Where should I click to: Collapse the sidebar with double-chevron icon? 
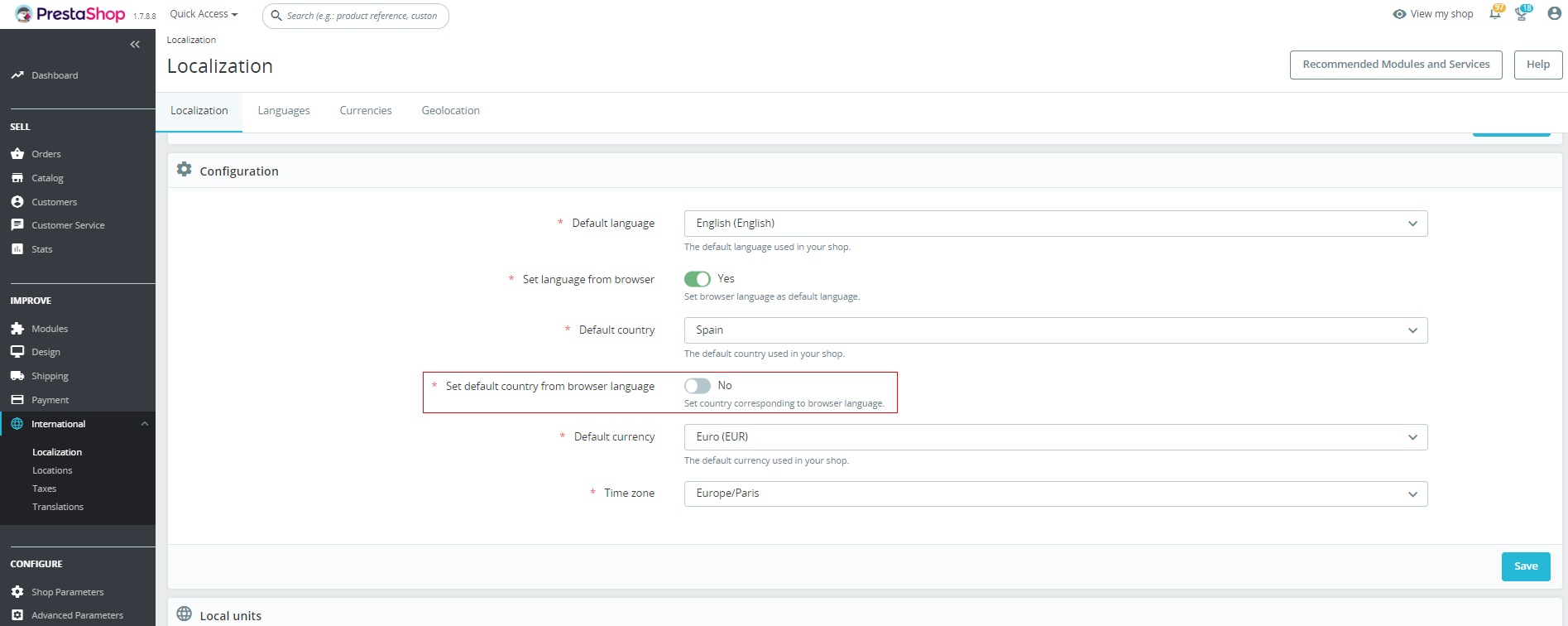coord(135,45)
